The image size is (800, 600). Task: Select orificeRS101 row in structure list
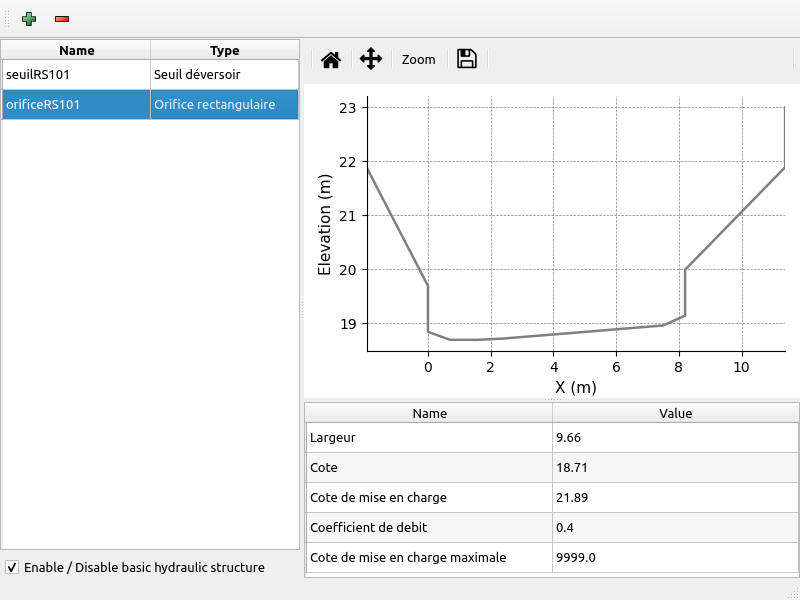[x=76, y=104]
